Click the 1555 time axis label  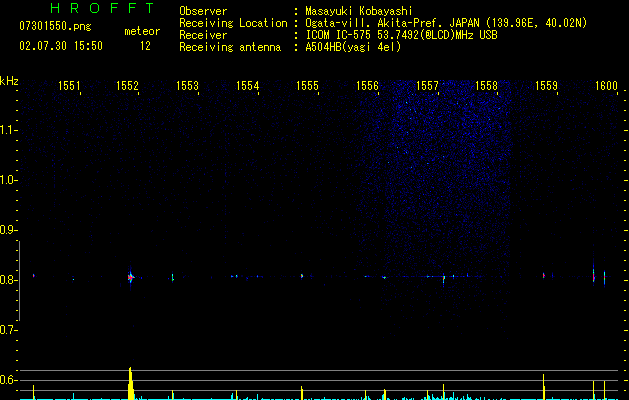click(x=307, y=86)
